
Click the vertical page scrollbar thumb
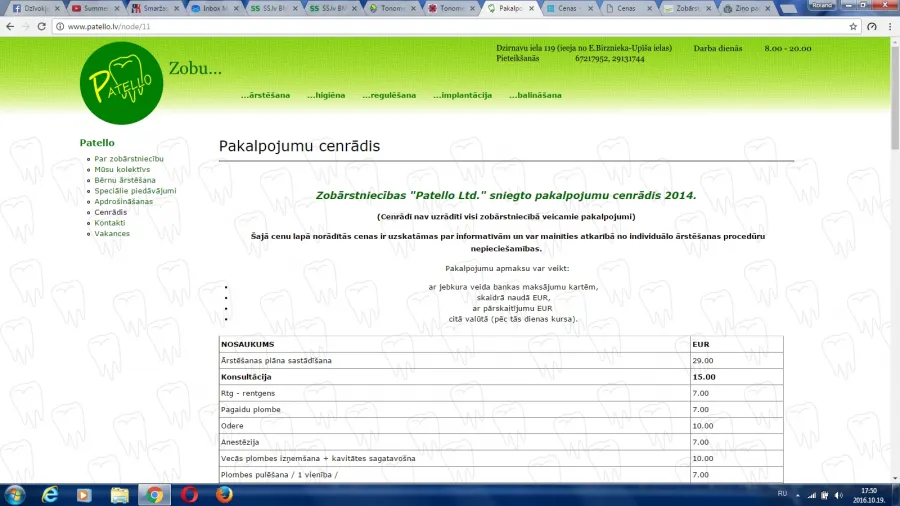(895, 98)
